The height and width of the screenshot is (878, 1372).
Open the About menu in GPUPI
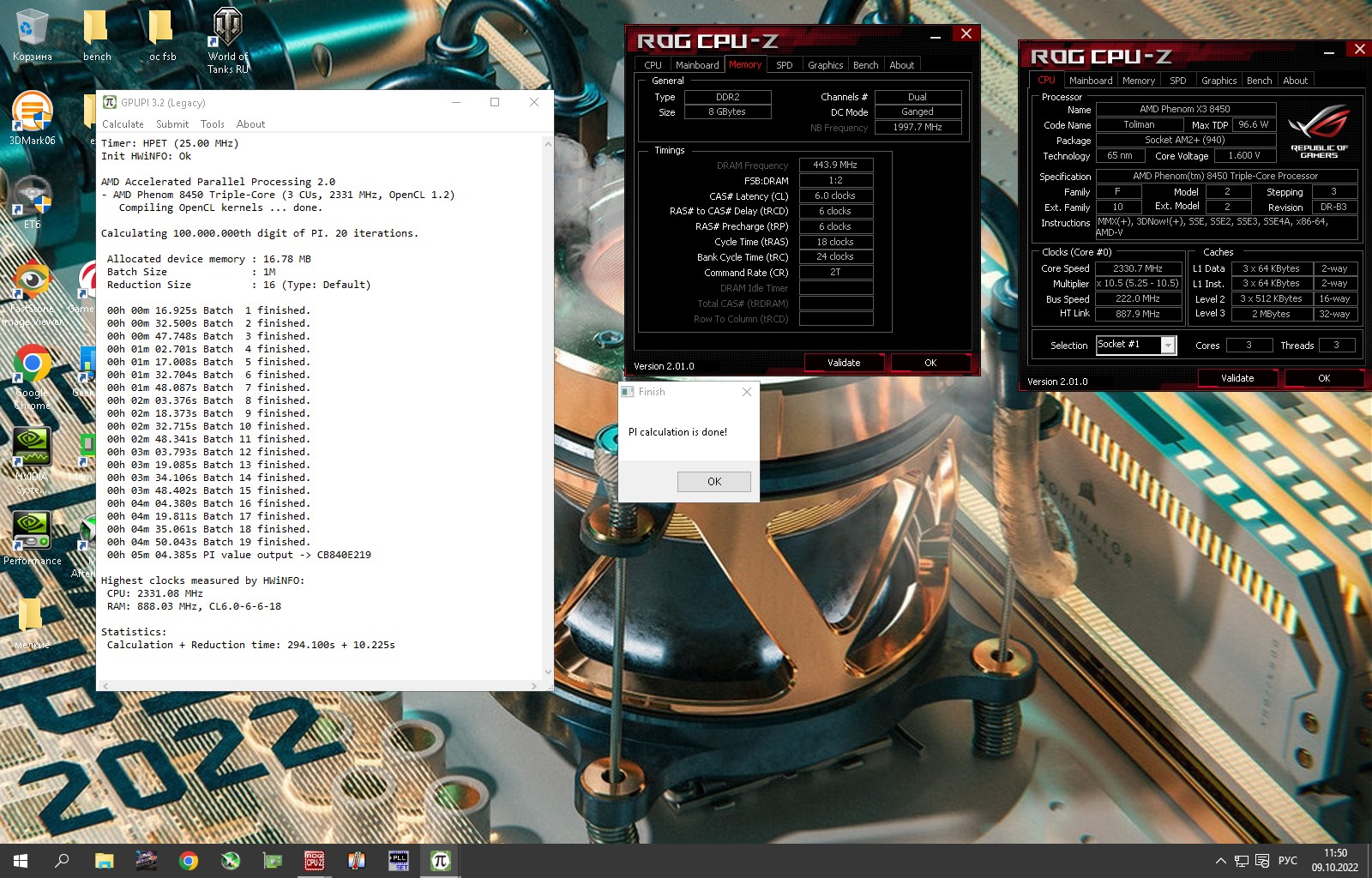(250, 124)
